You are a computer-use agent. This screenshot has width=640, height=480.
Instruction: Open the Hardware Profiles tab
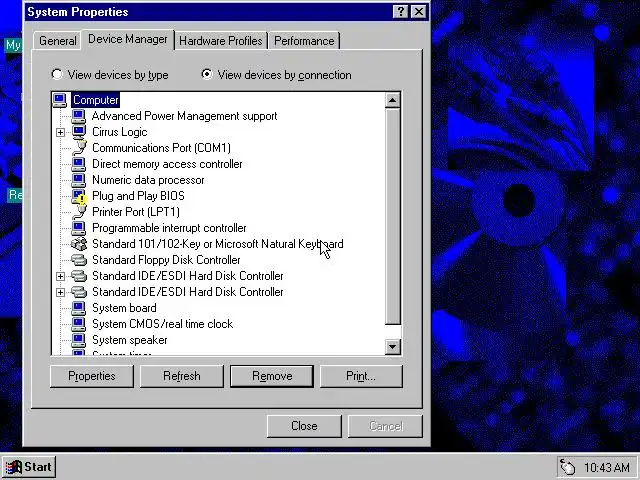pyautogui.click(x=221, y=41)
